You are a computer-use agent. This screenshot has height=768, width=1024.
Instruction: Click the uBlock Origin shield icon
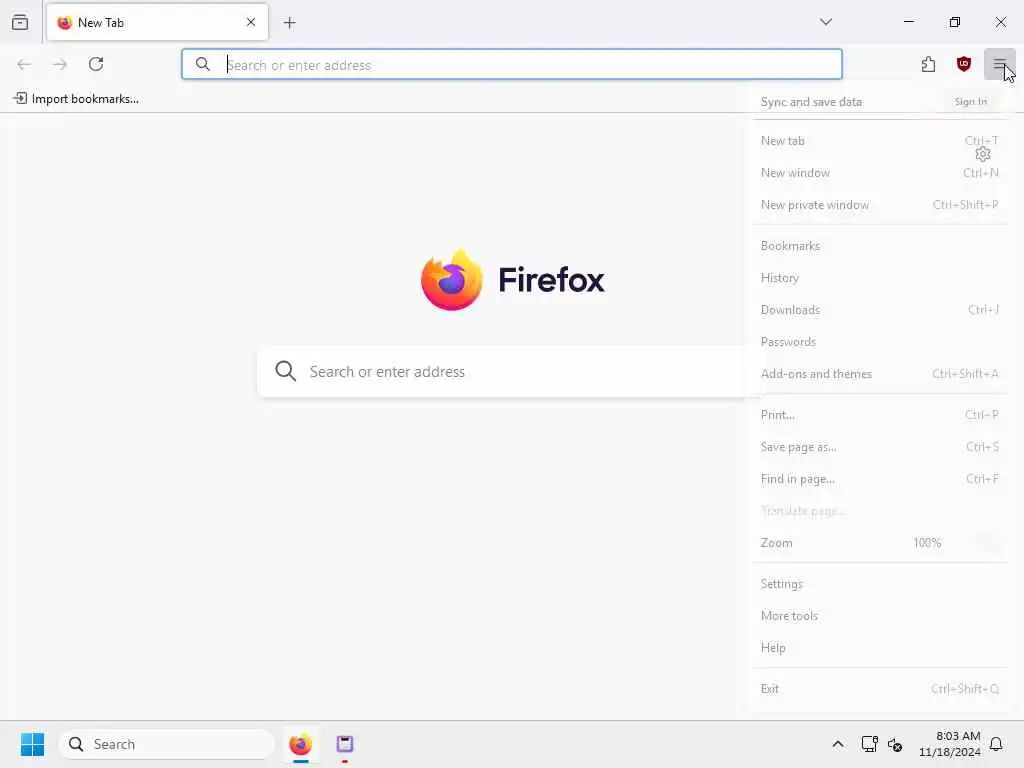click(963, 64)
